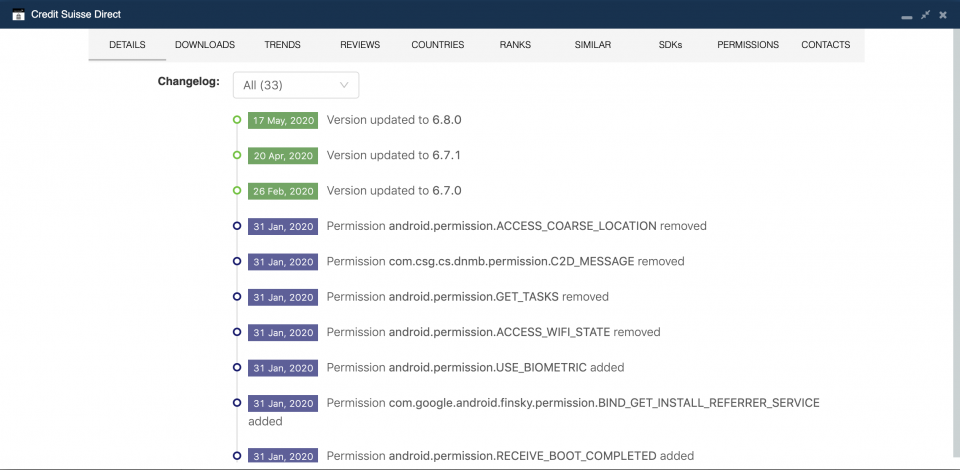Viewport: 960px width, 470px height.
Task: Click the android.permission.GET_TASKS entry
Action: [467, 297]
